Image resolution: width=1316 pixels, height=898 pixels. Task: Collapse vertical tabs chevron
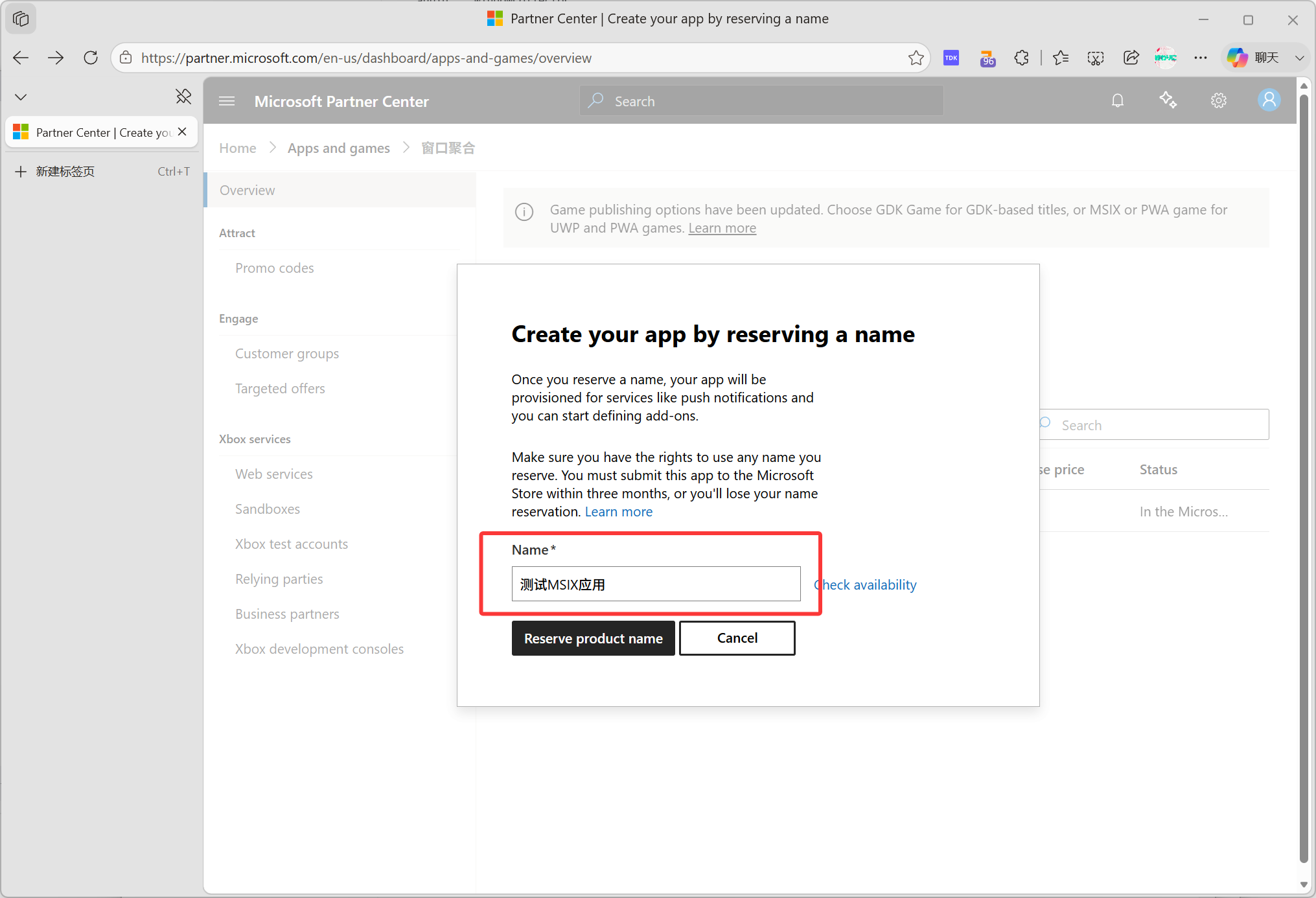[21, 97]
